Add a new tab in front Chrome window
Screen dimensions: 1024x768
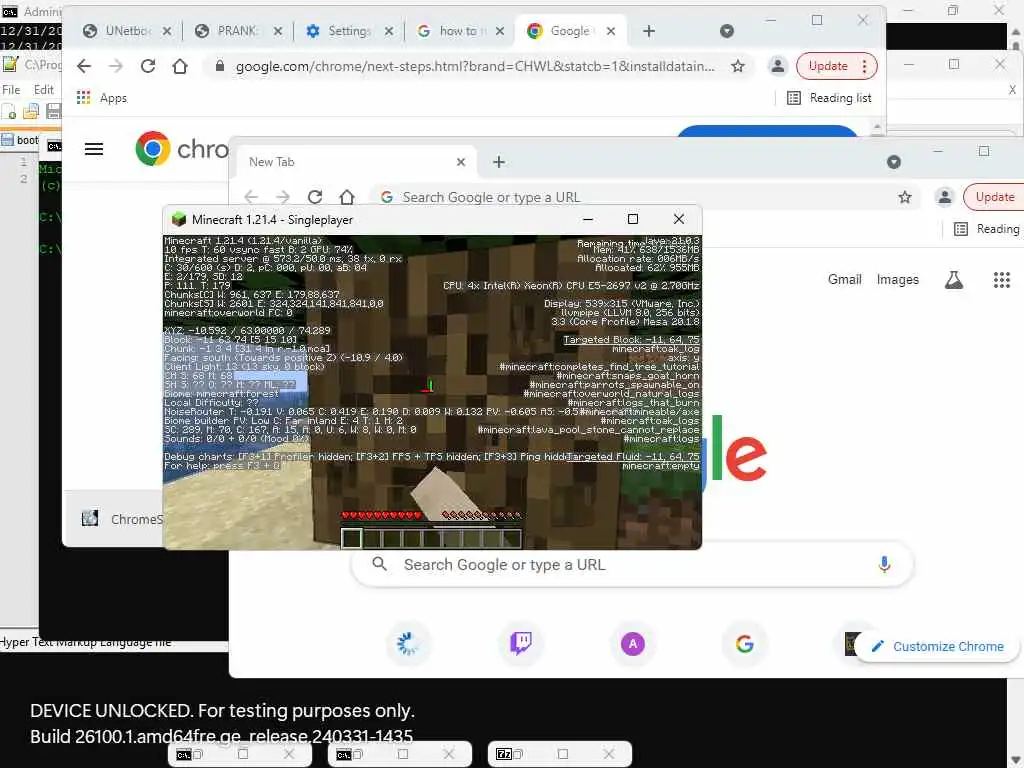499,162
